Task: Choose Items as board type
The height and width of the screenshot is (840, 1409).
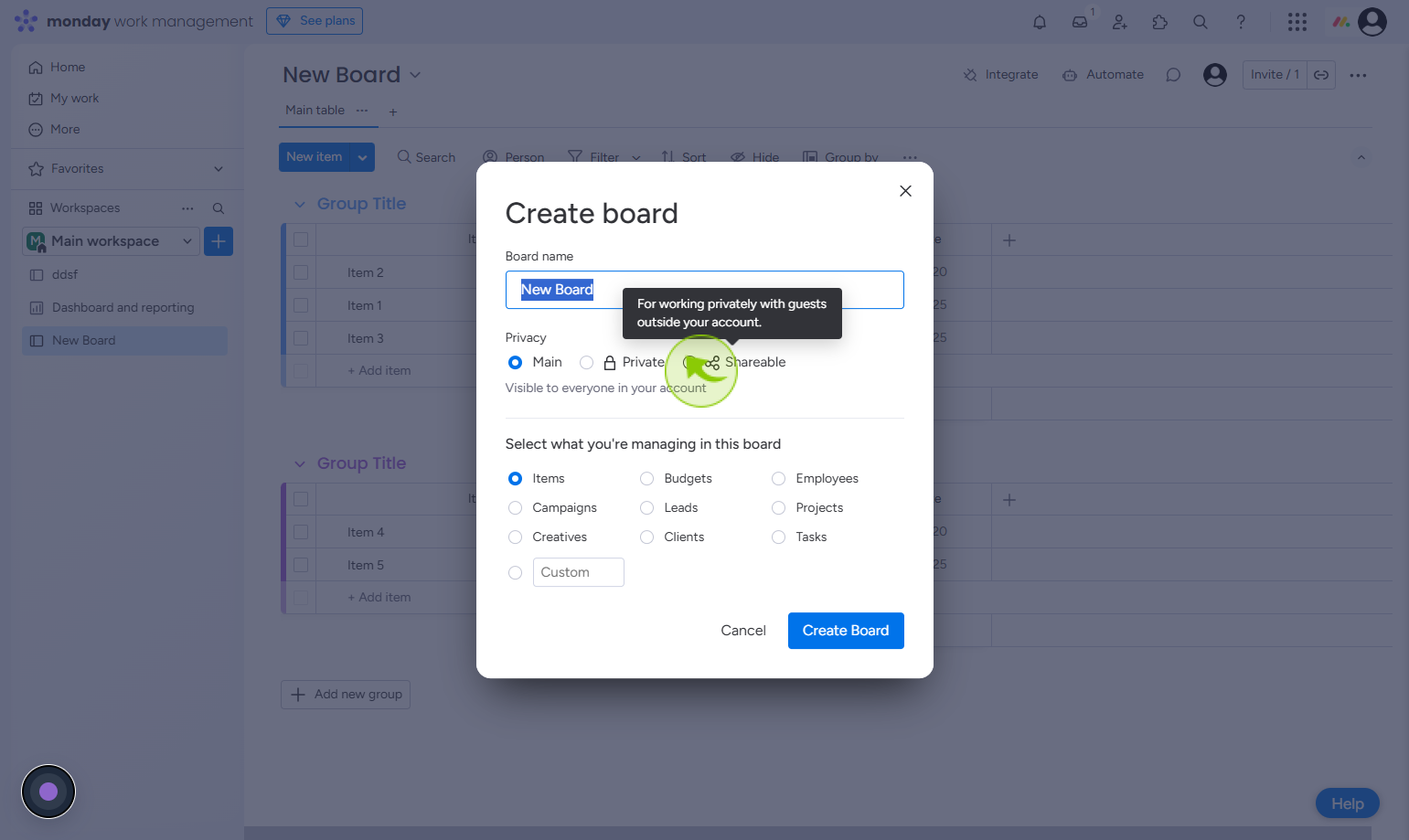Action: pos(515,479)
